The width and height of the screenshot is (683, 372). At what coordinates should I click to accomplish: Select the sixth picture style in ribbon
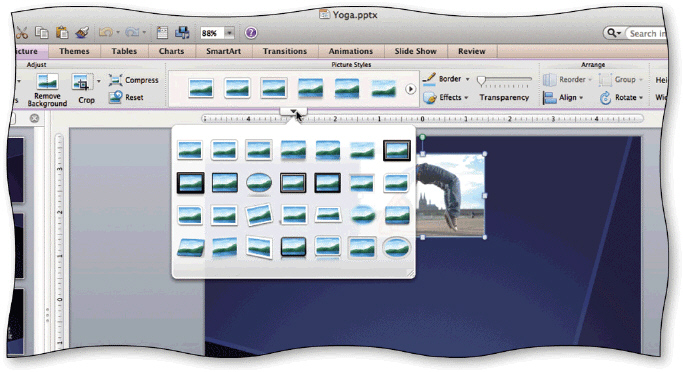pos(383,88)
